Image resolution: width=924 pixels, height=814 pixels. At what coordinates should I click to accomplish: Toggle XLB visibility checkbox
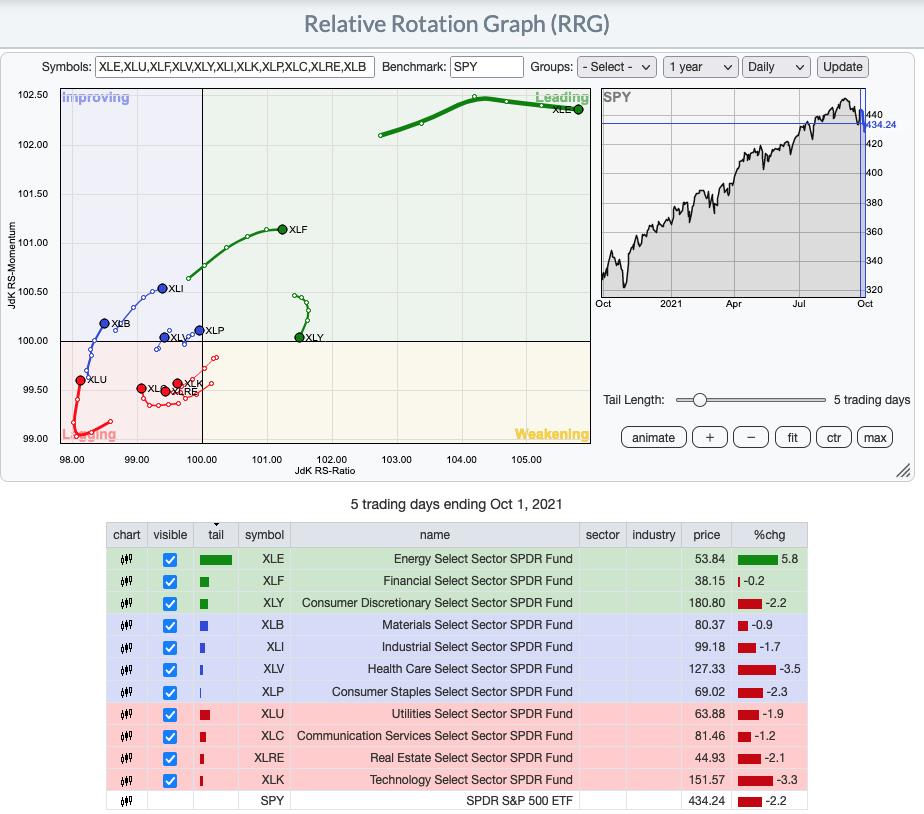(x=170, y=626)
